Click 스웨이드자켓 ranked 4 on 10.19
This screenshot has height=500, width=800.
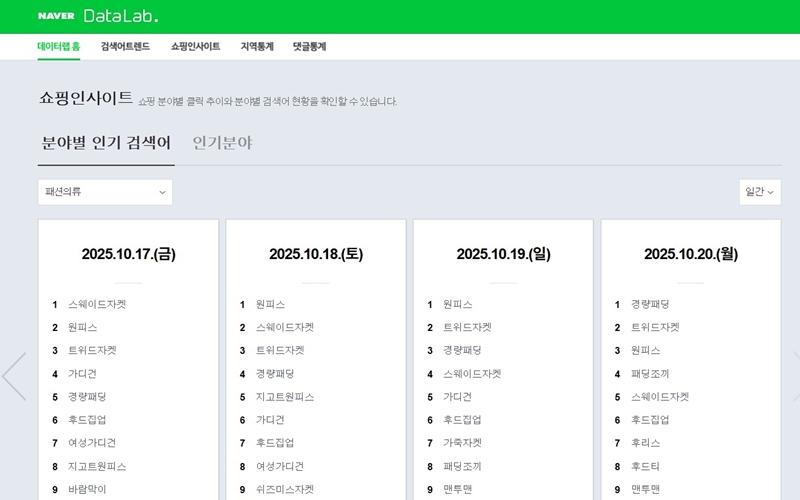click(472, 374)
